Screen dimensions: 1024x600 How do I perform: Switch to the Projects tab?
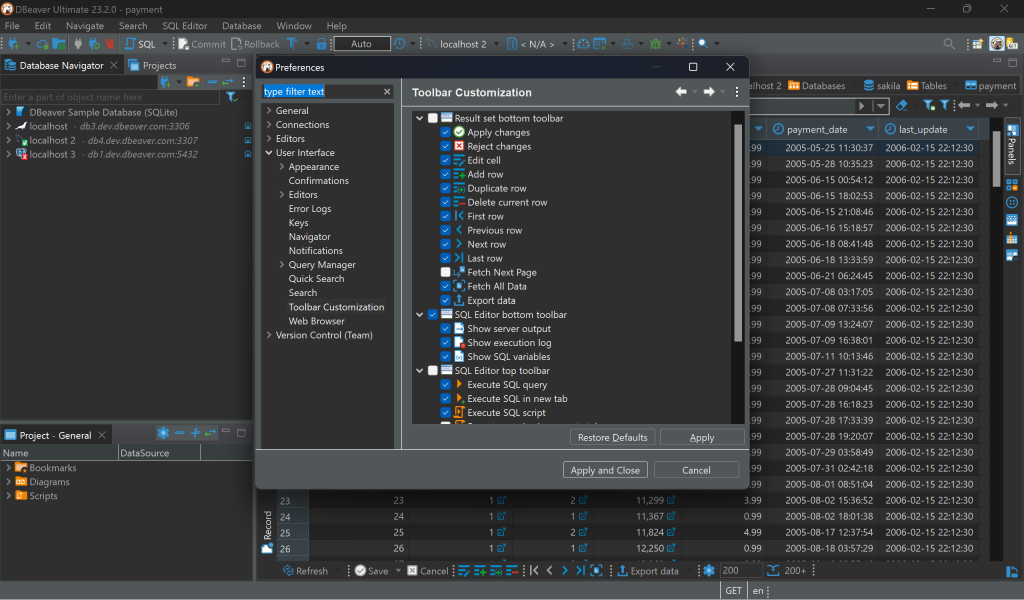point(153,65)
